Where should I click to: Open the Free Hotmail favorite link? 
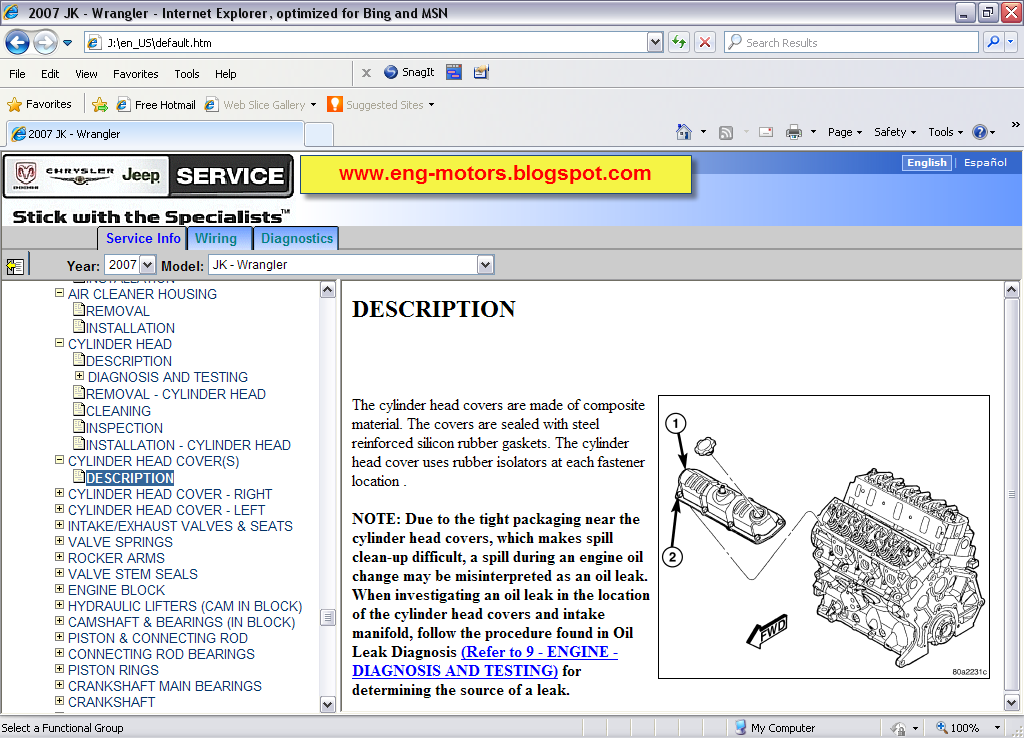156,104
